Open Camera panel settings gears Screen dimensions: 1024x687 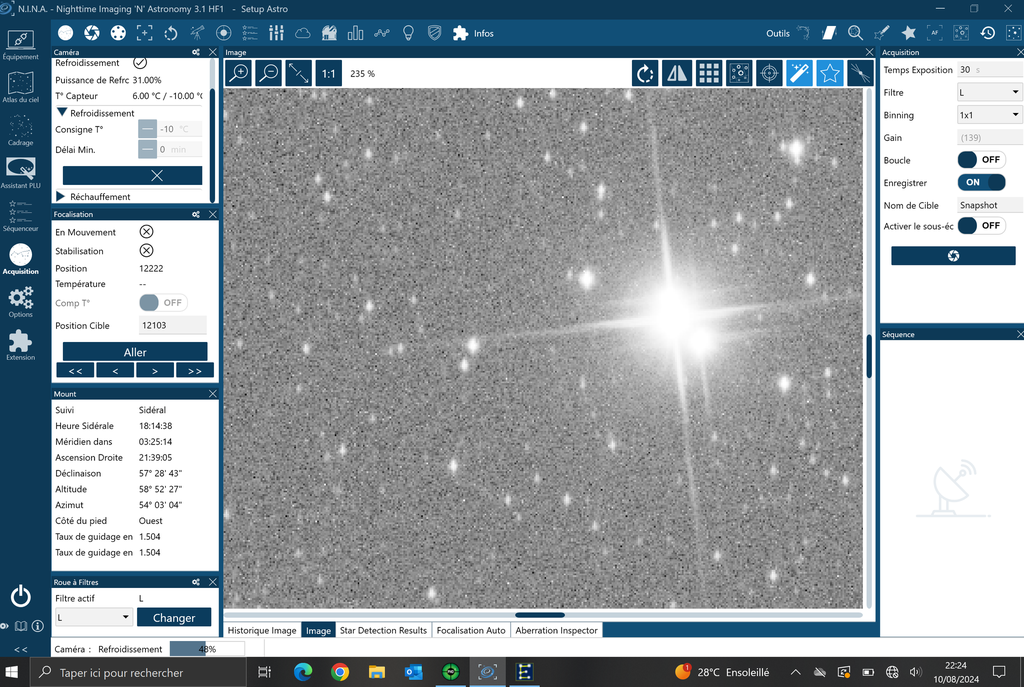[x=196, y=52]
